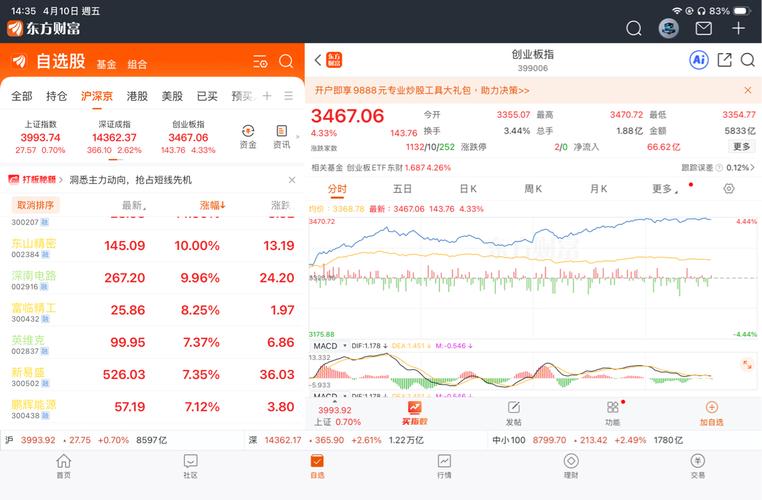Select the 美股 tab
Image resolution: width=762 pixels, height=500 pixels.
pyautogui.click(x=172, y=96)
